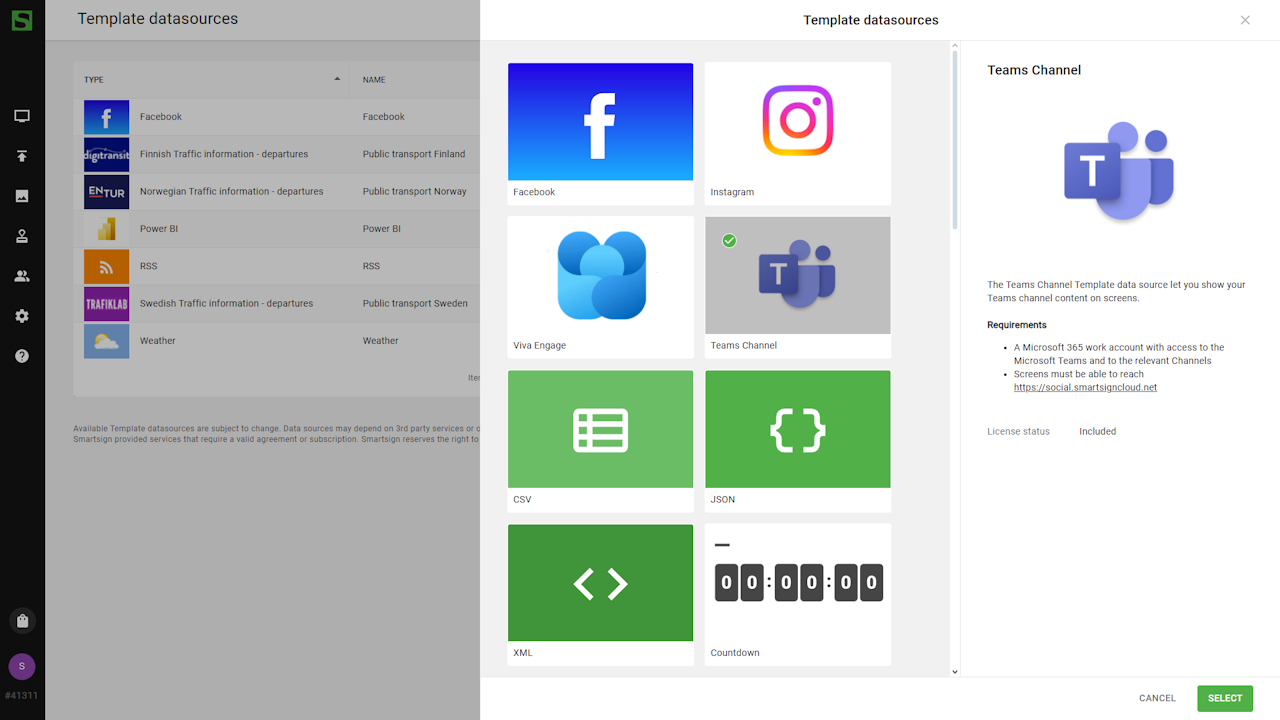Open the Settings gear icon in sidebar
The image size is (1280, 720).
pos(22,316)
